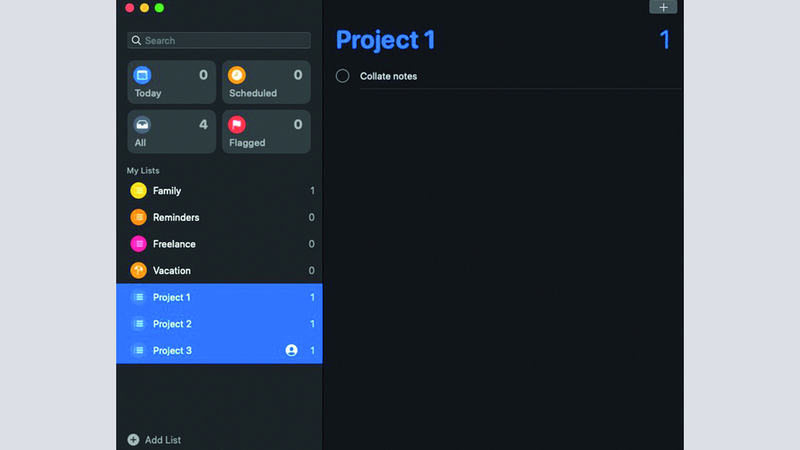Viewport: 800px width, 450px height.
Task: Open the Project 3 shared list
Action: click(171, 351)
